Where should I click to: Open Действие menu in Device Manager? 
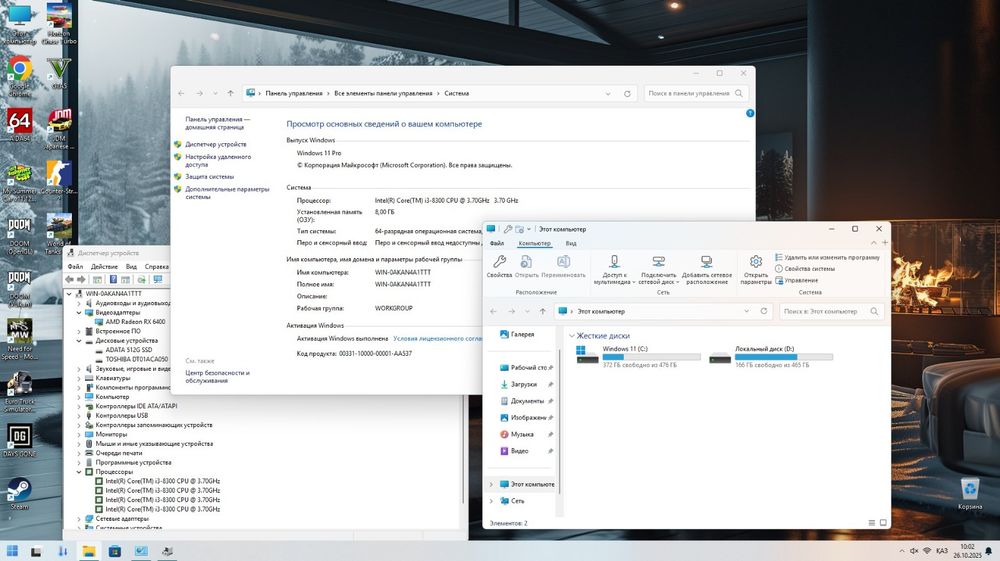point(104,267)
